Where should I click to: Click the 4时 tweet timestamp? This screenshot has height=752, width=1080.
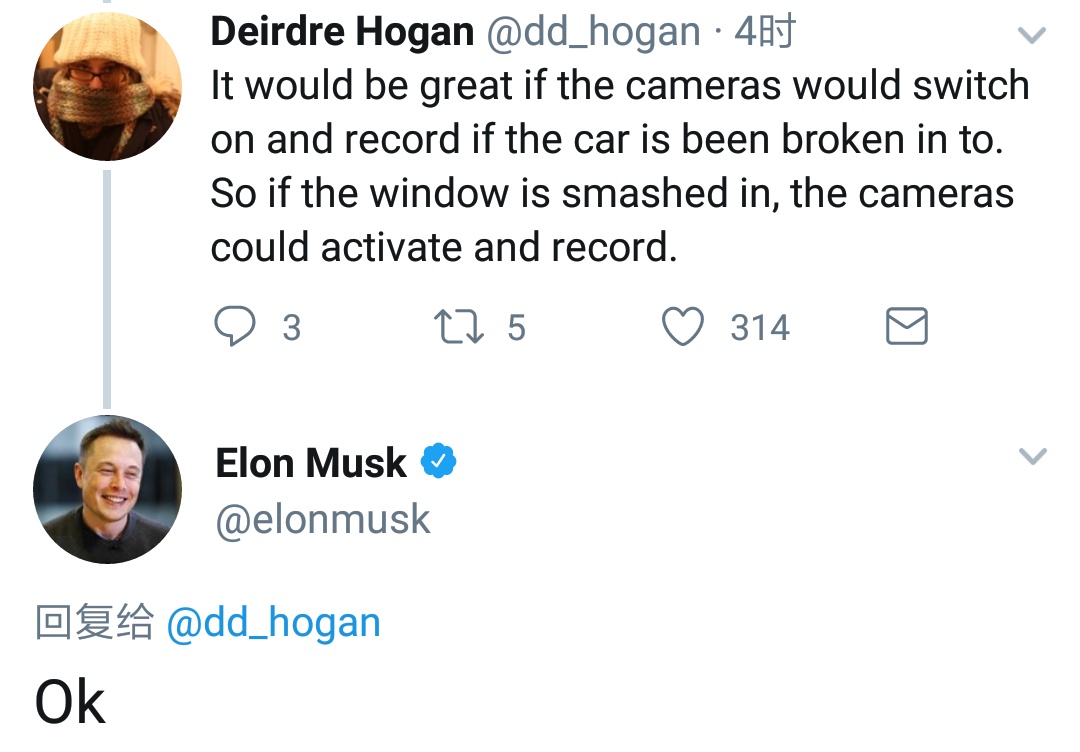[765, 32]
